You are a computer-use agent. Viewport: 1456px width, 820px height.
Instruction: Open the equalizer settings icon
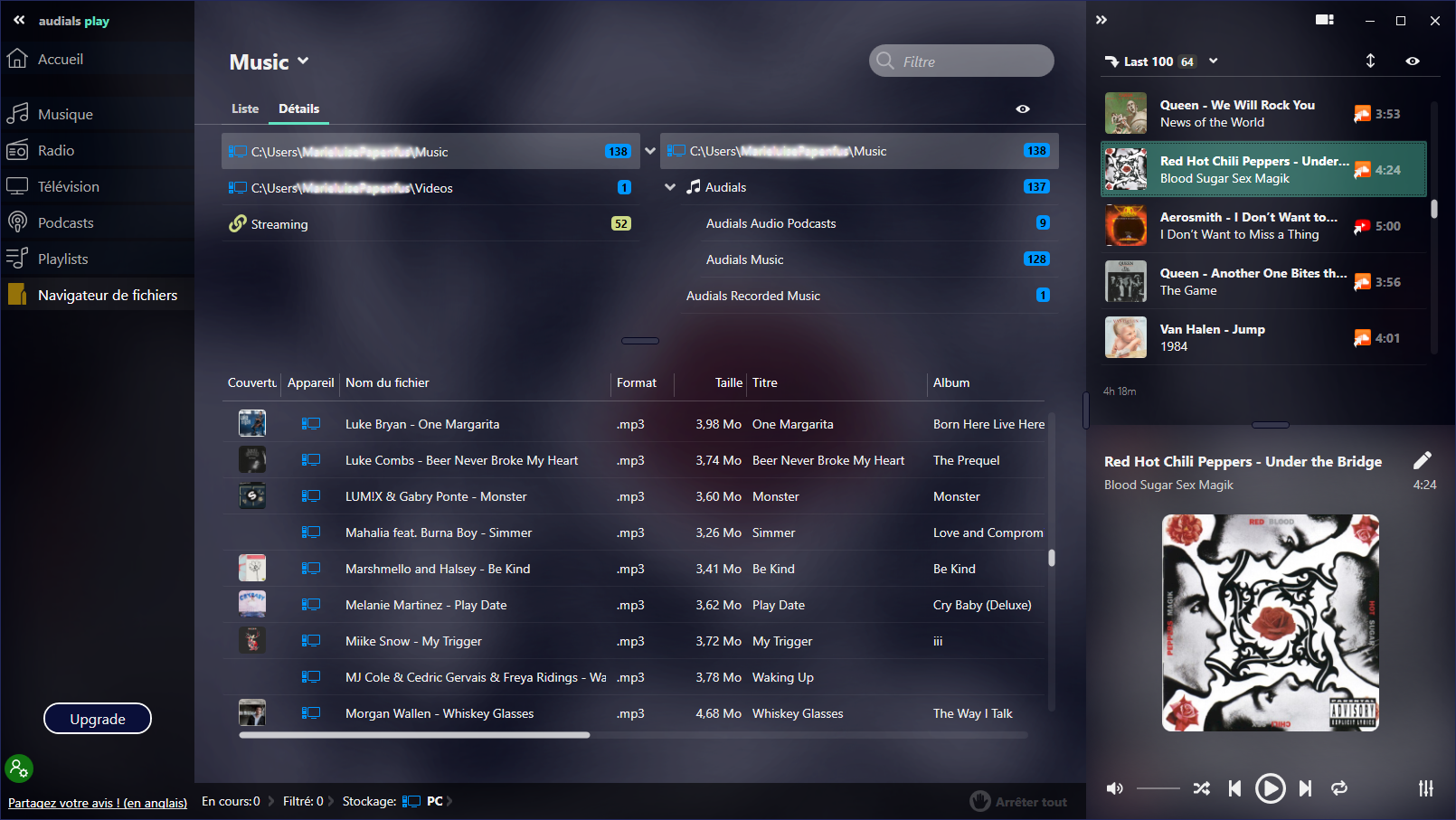click(x=1426, y=788)
